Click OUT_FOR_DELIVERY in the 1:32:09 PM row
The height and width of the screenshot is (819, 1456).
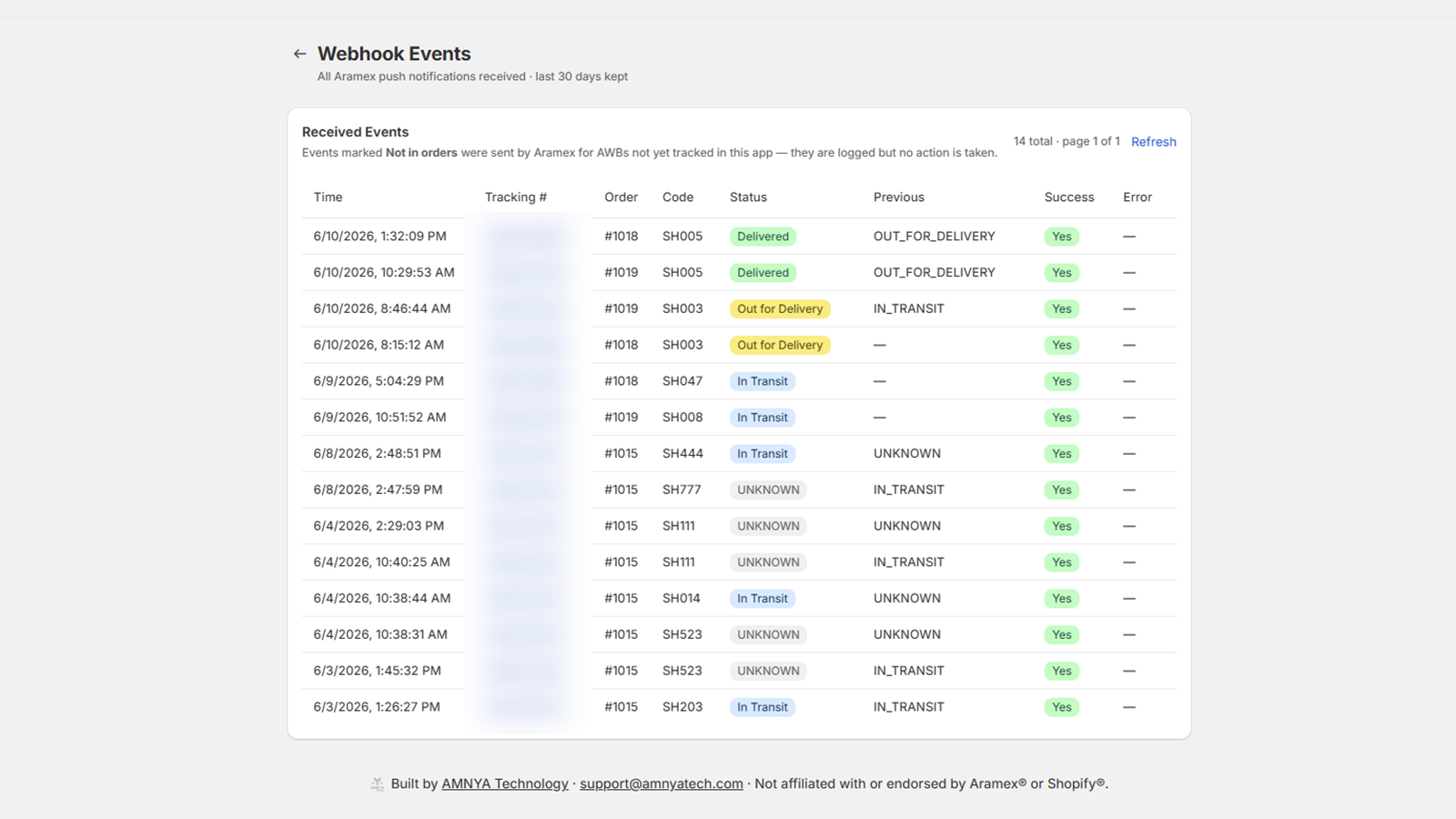935,237
